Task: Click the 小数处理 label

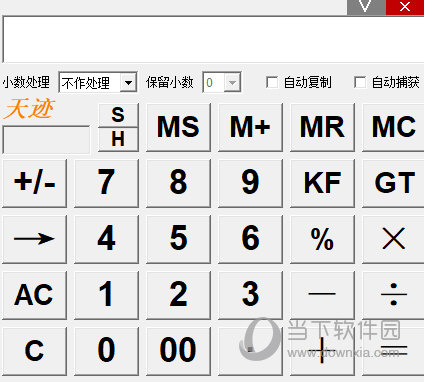Action: 26,82
